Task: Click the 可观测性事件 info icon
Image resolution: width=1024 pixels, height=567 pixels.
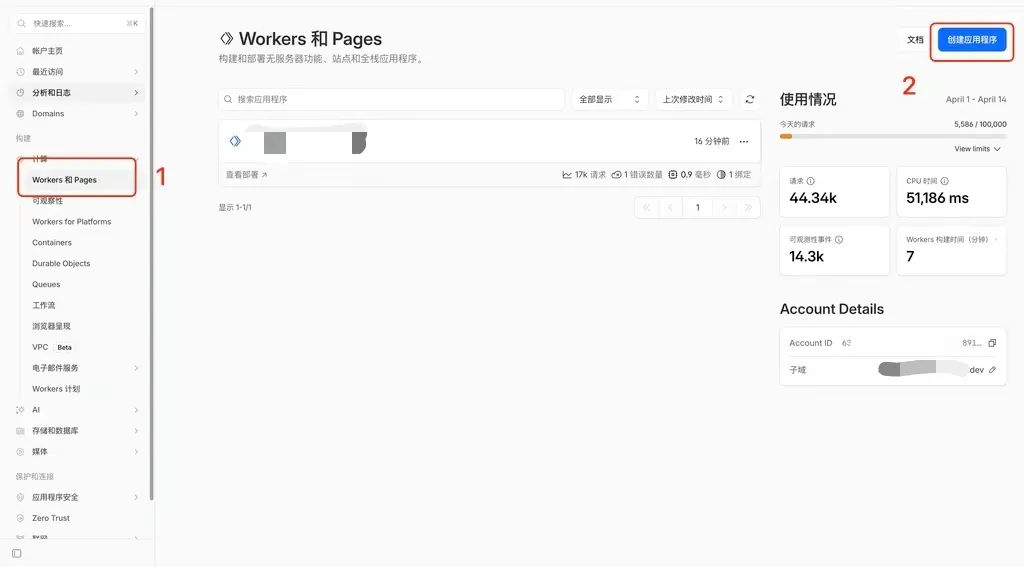Action: (x=839, y=240)
